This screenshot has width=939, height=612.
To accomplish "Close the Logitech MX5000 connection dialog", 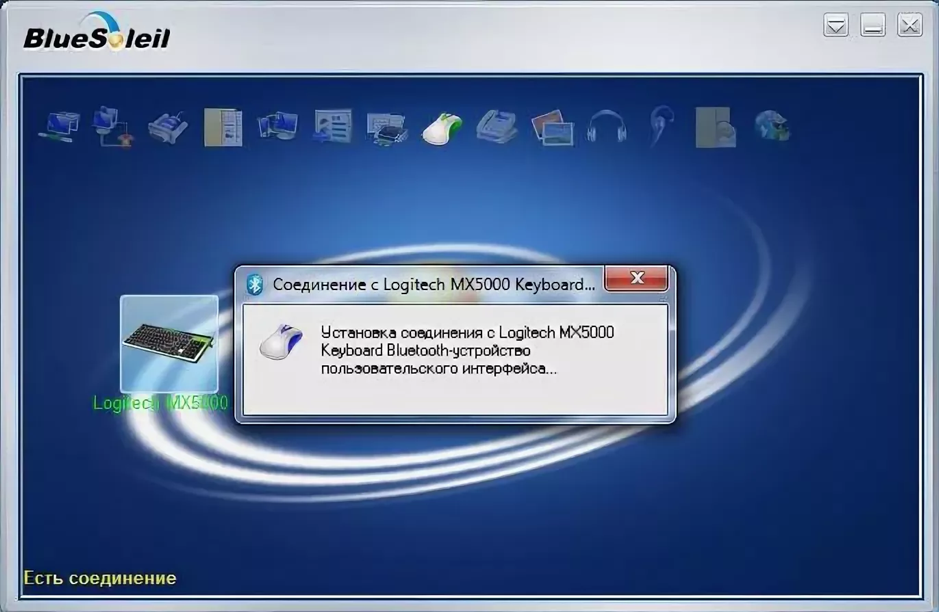I will tap(637, 278).
